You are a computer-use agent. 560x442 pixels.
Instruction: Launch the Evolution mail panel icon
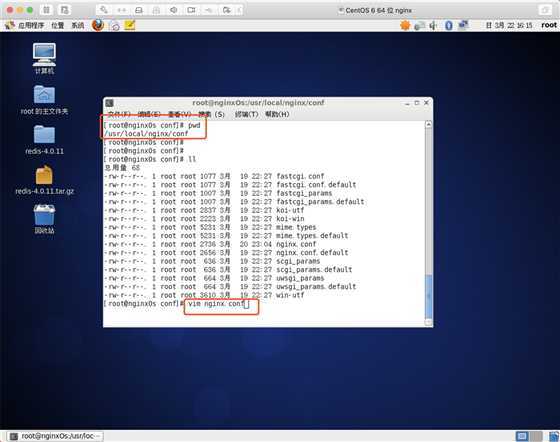tap(114, 25)
